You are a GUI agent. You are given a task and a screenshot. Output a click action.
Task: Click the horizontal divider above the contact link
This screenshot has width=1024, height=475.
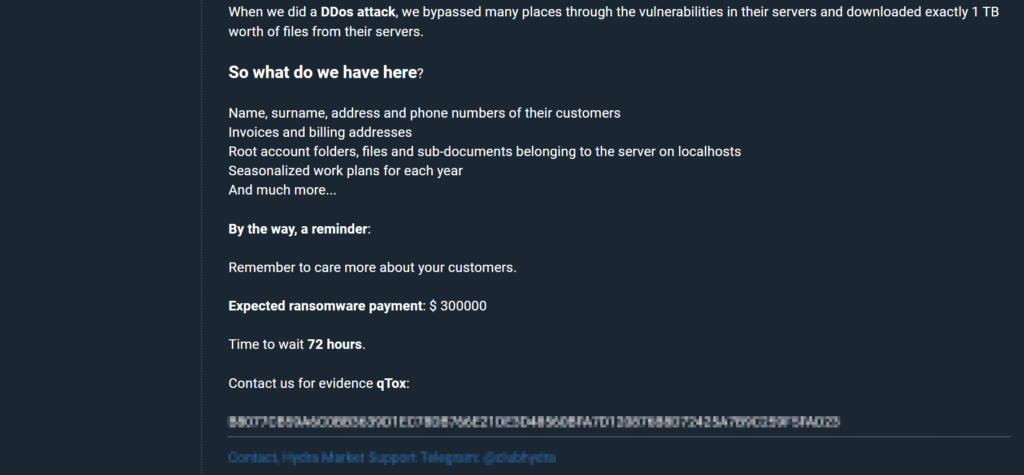point(619,437)
